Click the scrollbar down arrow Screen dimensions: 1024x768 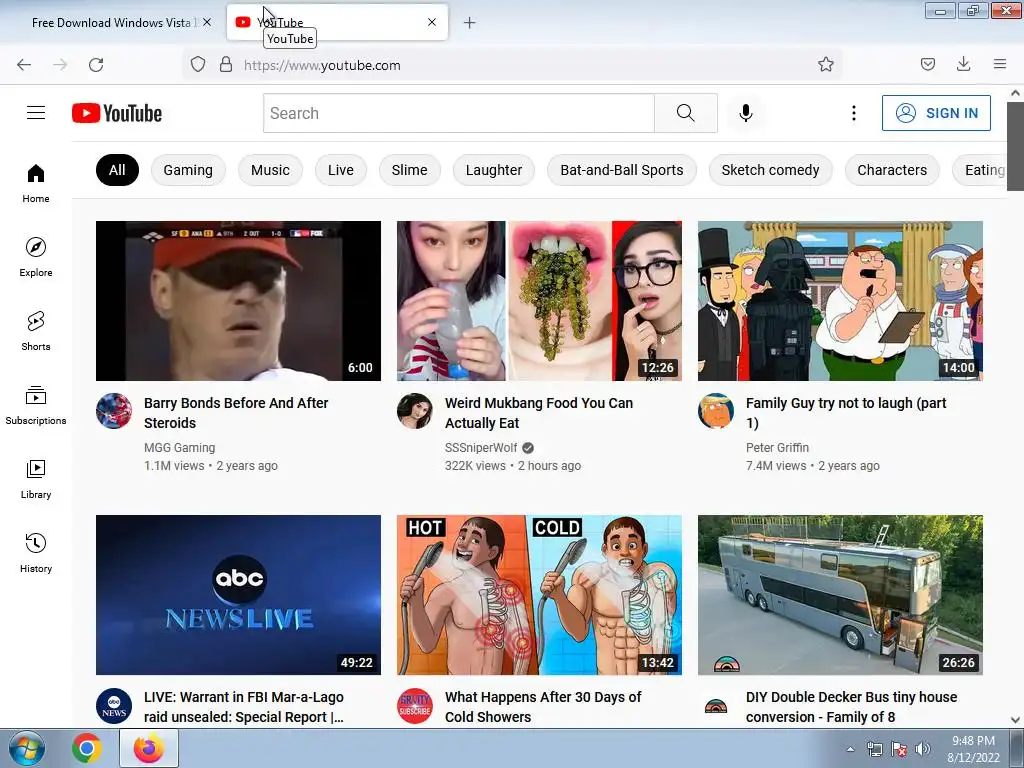pyautogui.click(x=1016, y=720)
